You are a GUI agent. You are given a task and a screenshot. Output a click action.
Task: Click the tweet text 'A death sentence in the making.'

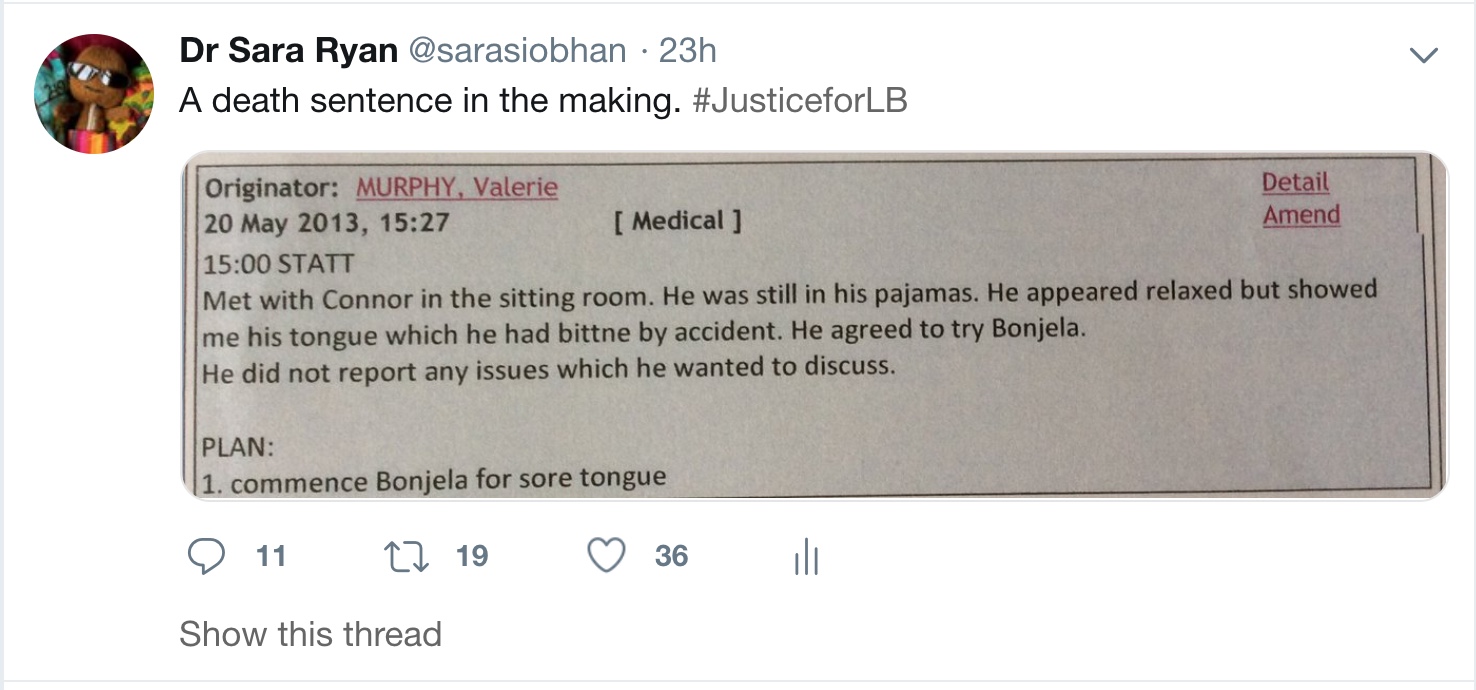pos(430,101)
